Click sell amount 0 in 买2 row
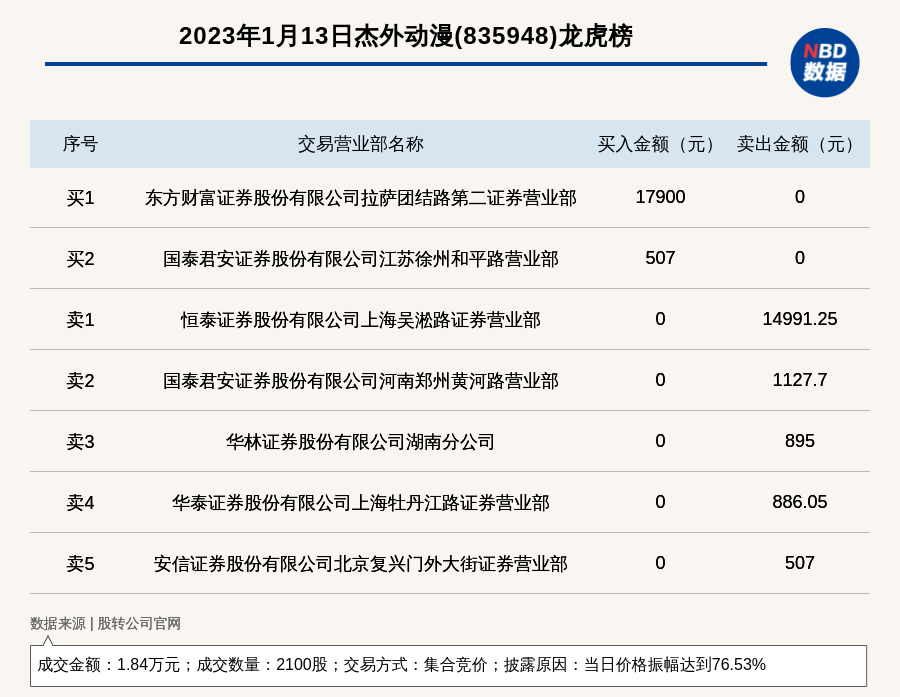This screenshot has width=900, height=697. click(x=800, y=258)
